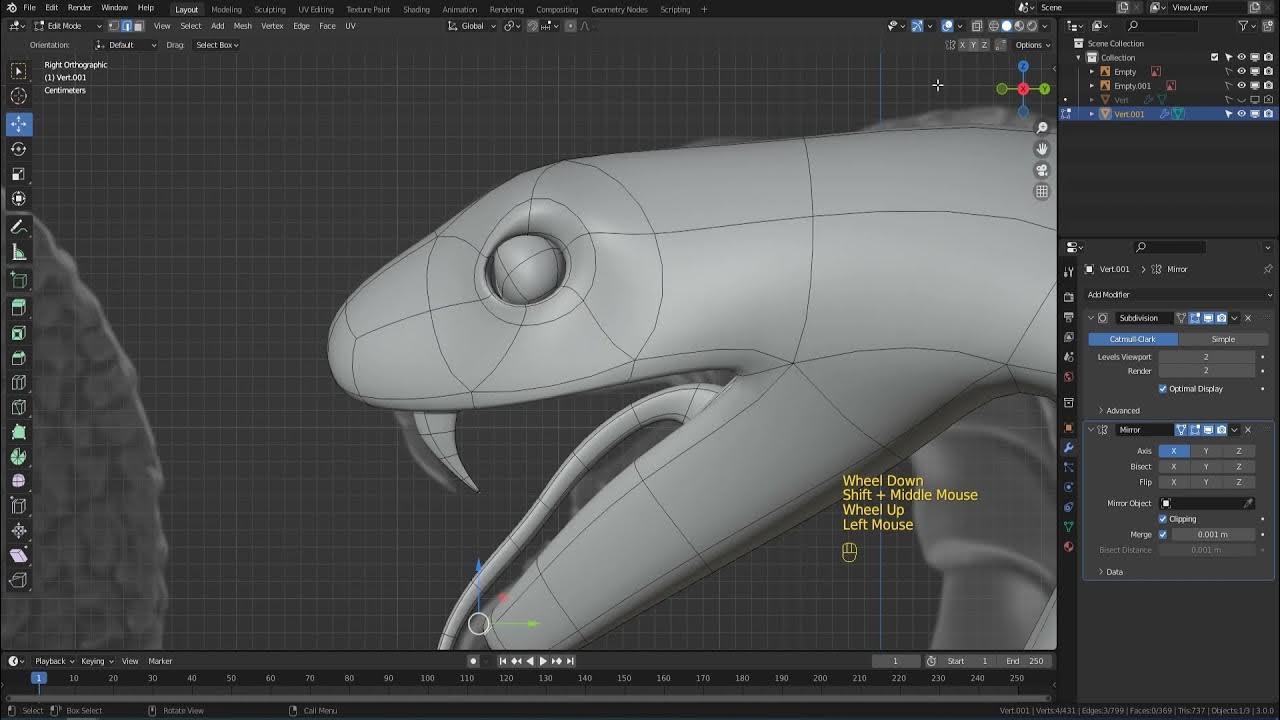The image size is (1280, 720).
Task: Switch to Wireframe viewport shading
Action: pyautogui.click(x=994, y=26)
